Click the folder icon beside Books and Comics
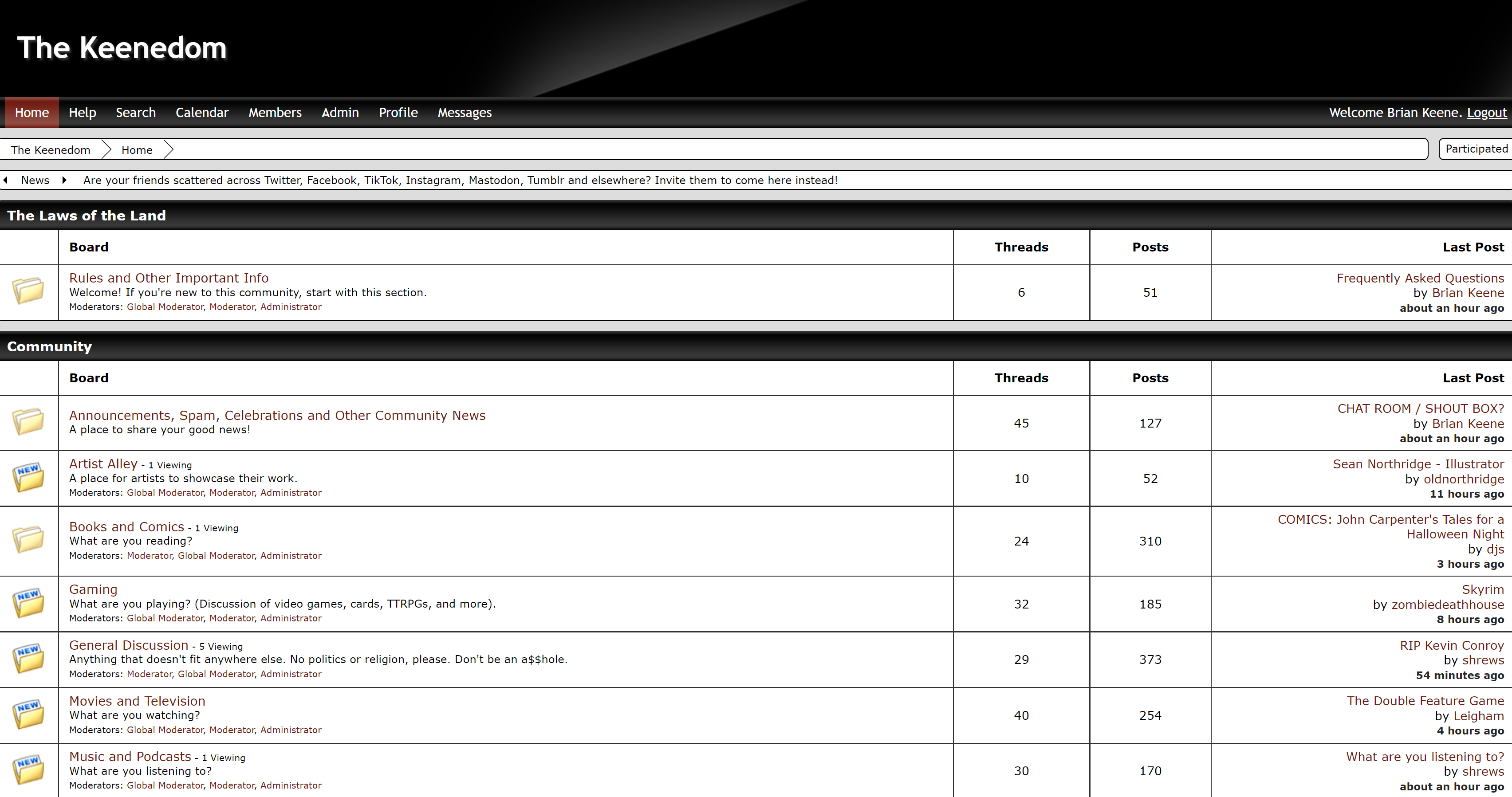1512x797 pixels. pyautogui.click(x=28, y=539)
